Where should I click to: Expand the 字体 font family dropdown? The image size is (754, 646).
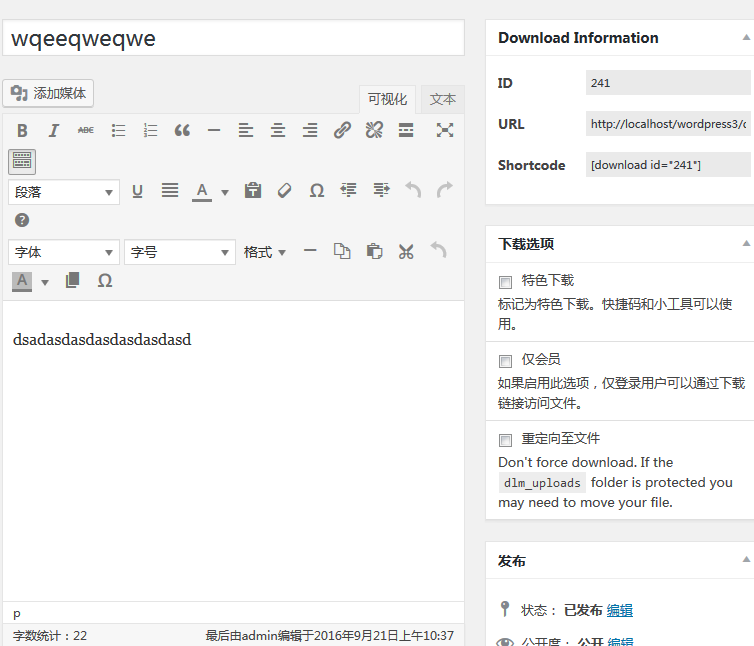(64, 253)
